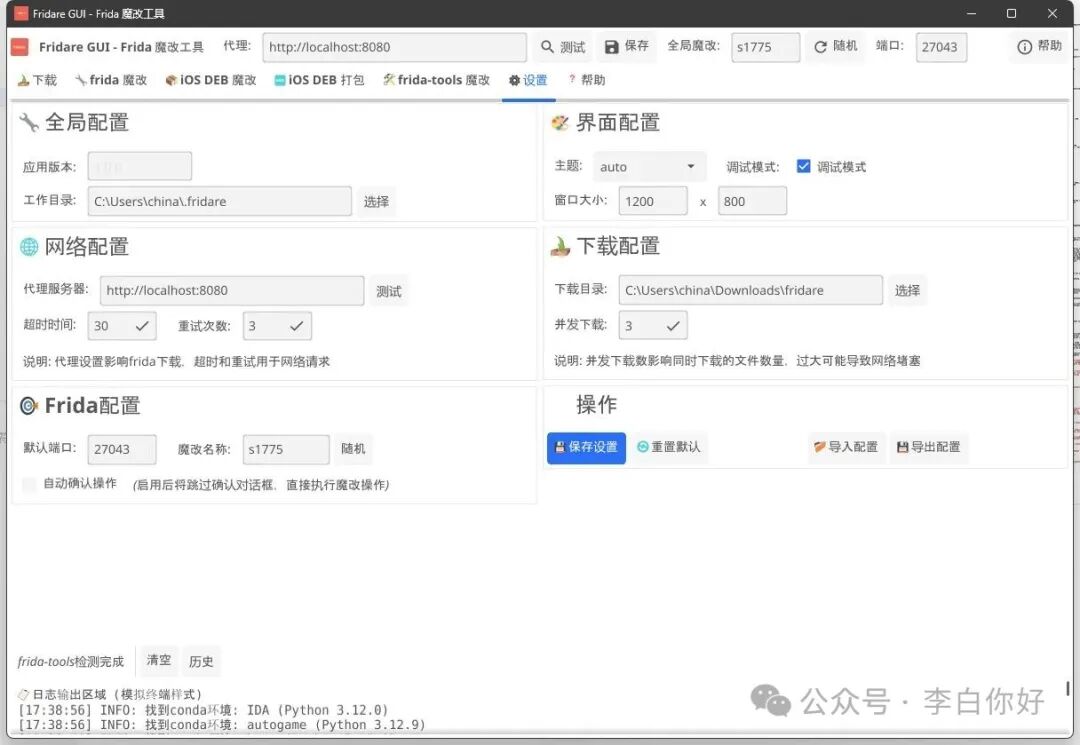Open the 重试次数 dropdown showing 3

[x=277, y=326]
